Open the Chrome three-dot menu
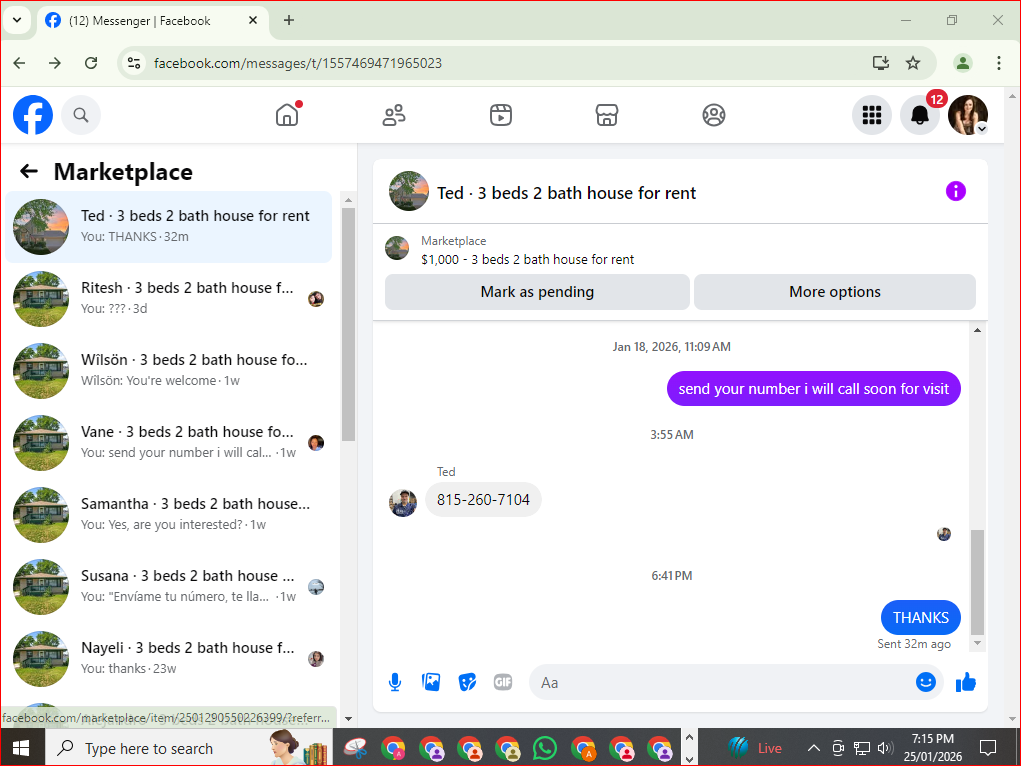Image resolution: width=1021 pixels, height=766 pixels. pyautogui.click(x=999, y=63)
